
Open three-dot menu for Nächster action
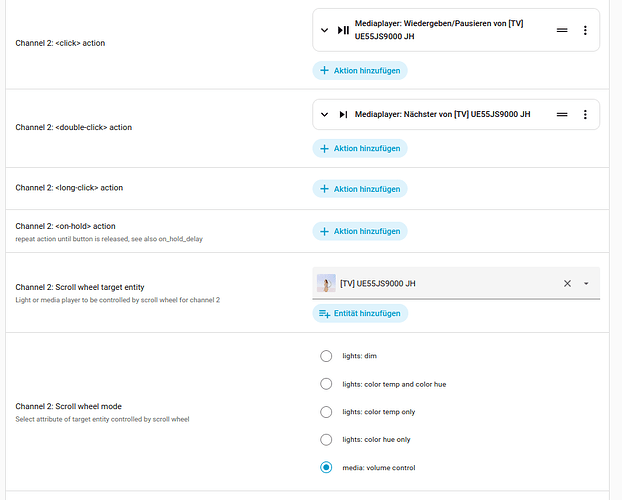585,114
